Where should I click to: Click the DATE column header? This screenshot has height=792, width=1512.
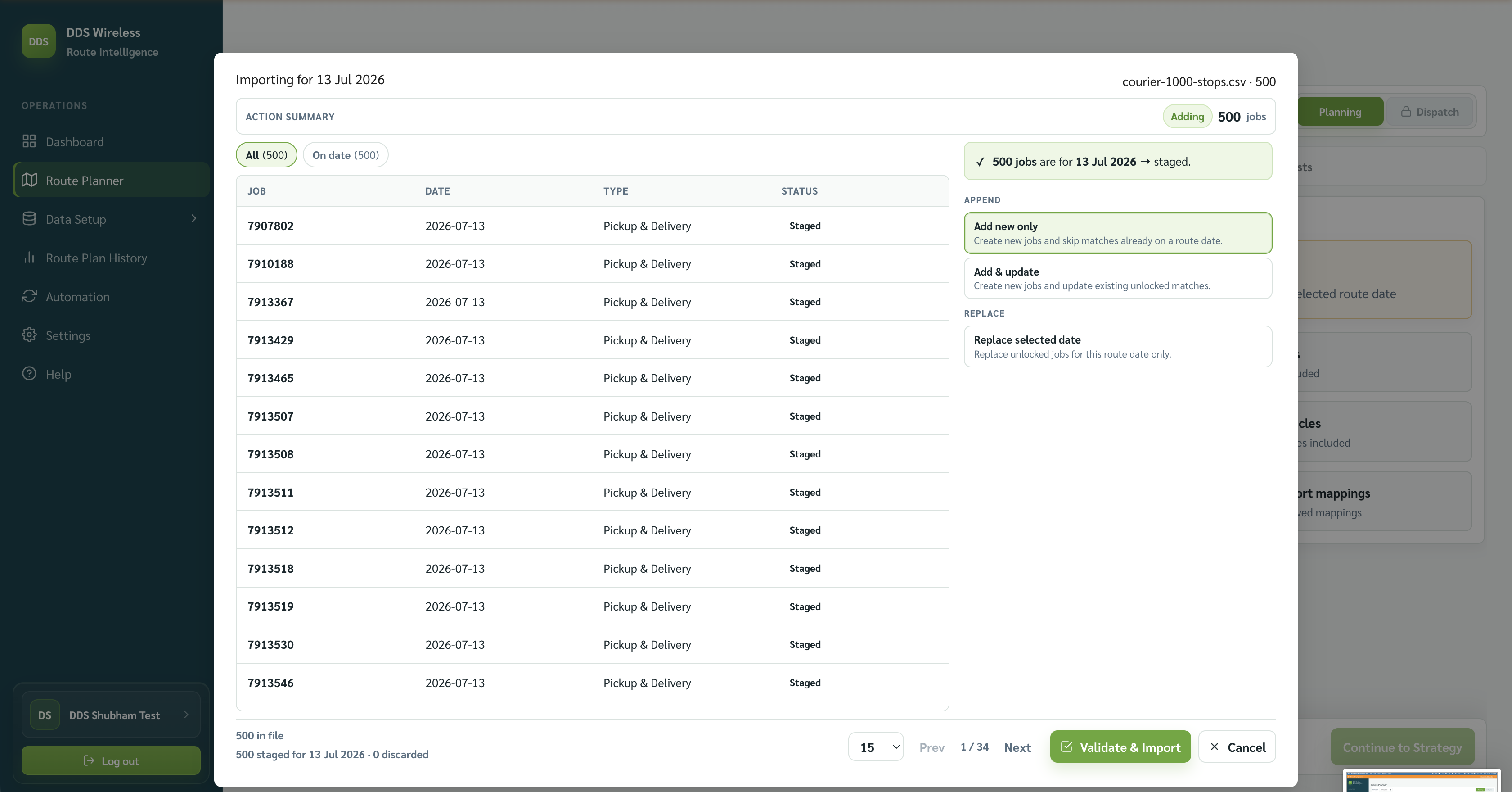click(x=437, y=191)
